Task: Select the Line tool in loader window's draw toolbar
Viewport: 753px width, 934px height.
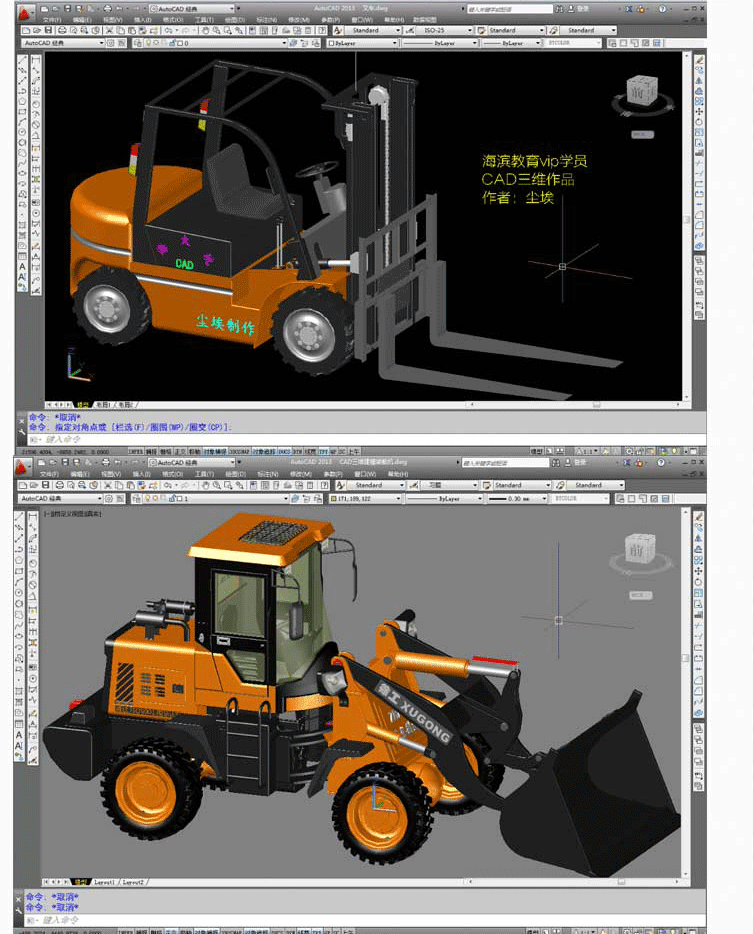Action: pyautogui.click(x=20, y=516)
